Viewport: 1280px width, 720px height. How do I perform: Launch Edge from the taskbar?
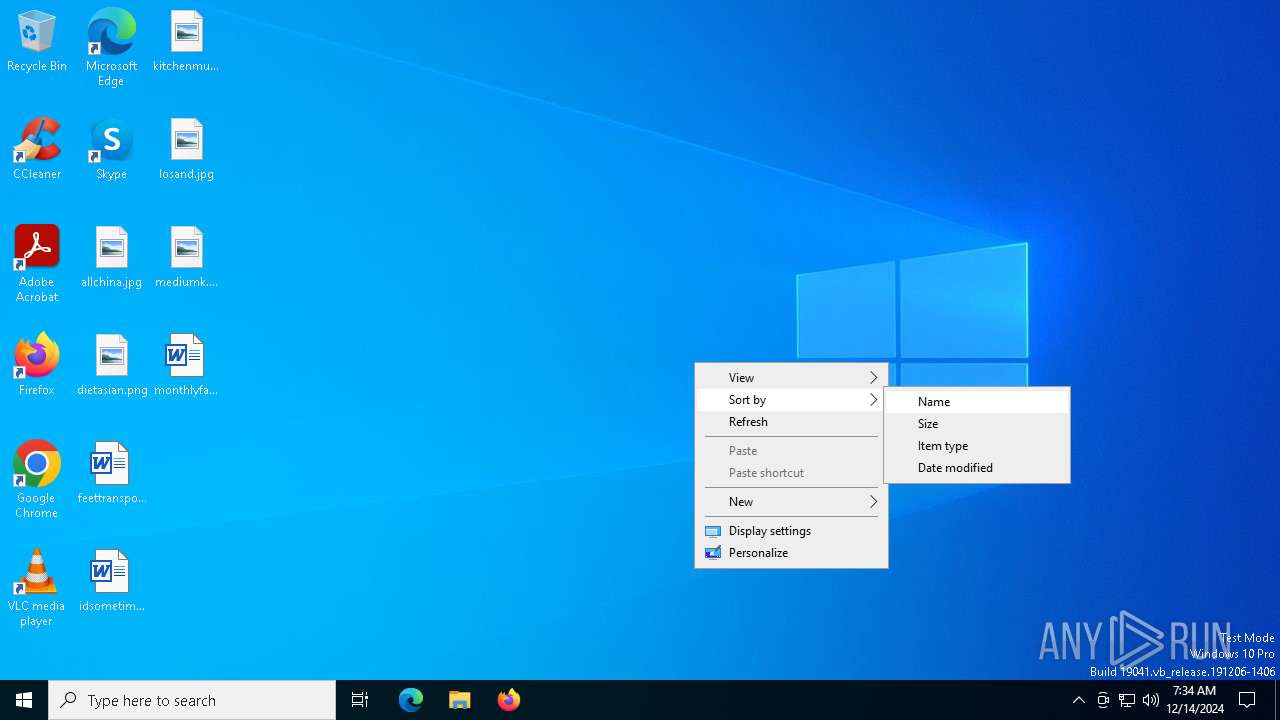411,700
